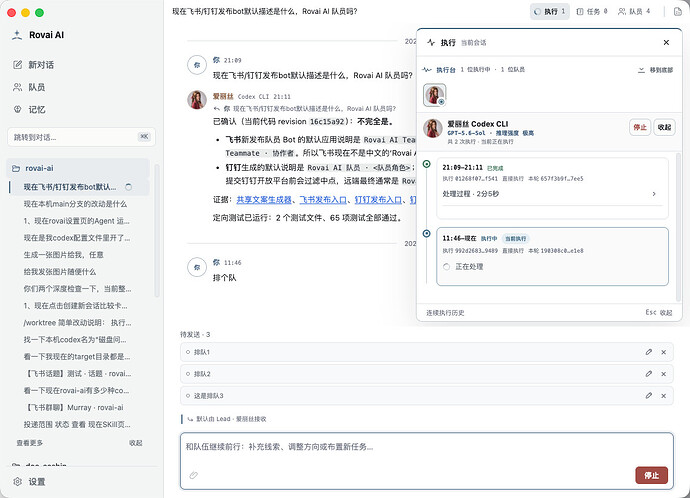Click 收起 under the conversation list

pos(136,443)
